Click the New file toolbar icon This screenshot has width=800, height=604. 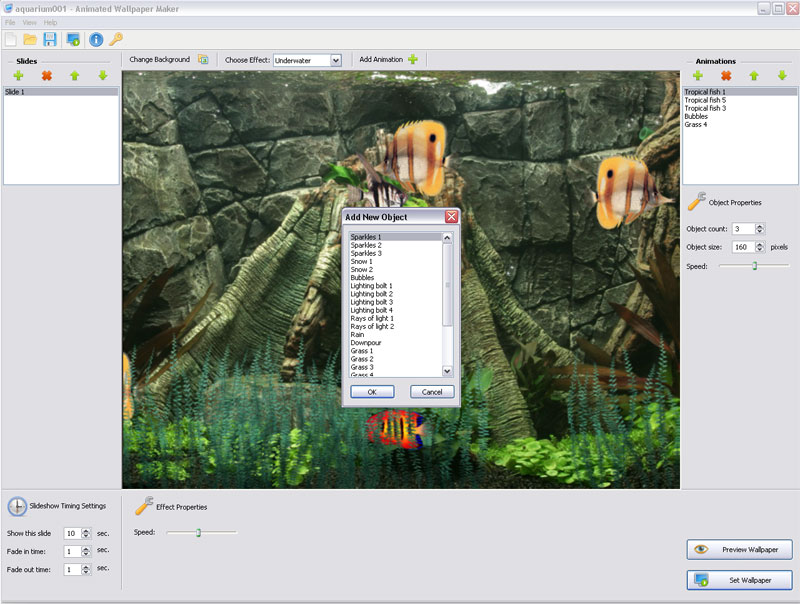(11, 40)
